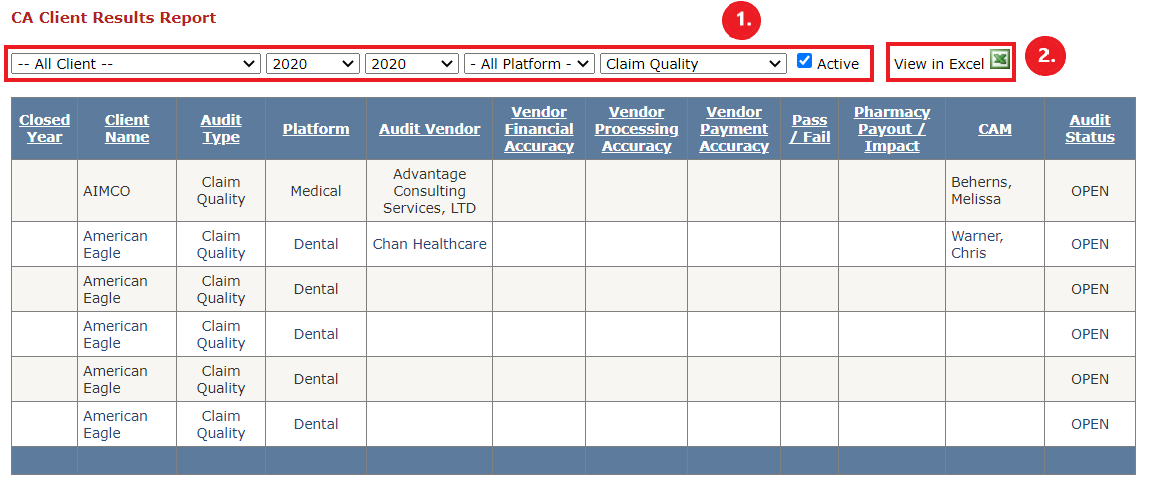
Task: Uncheck the Active checkbox
Action: coord(804,61)
